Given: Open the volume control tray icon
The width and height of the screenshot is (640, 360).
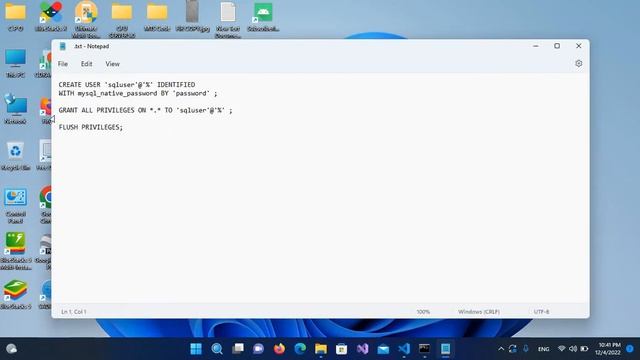Looking at the screenshot, I should tap(573, 349).
